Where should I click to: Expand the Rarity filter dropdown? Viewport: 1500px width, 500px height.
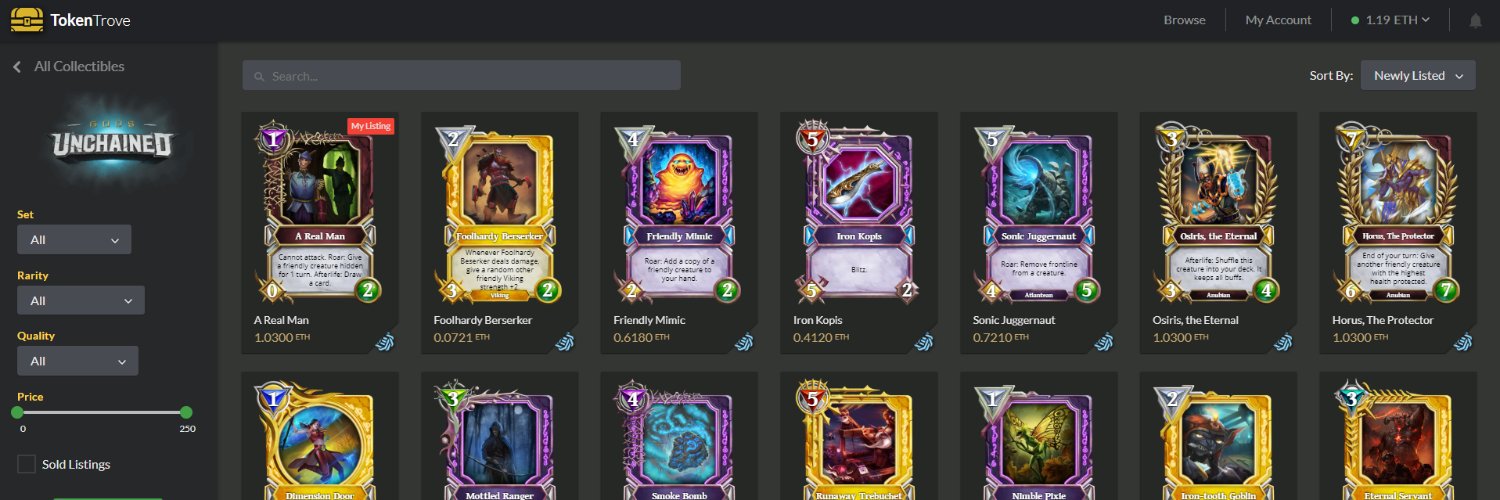coord(81,300)
